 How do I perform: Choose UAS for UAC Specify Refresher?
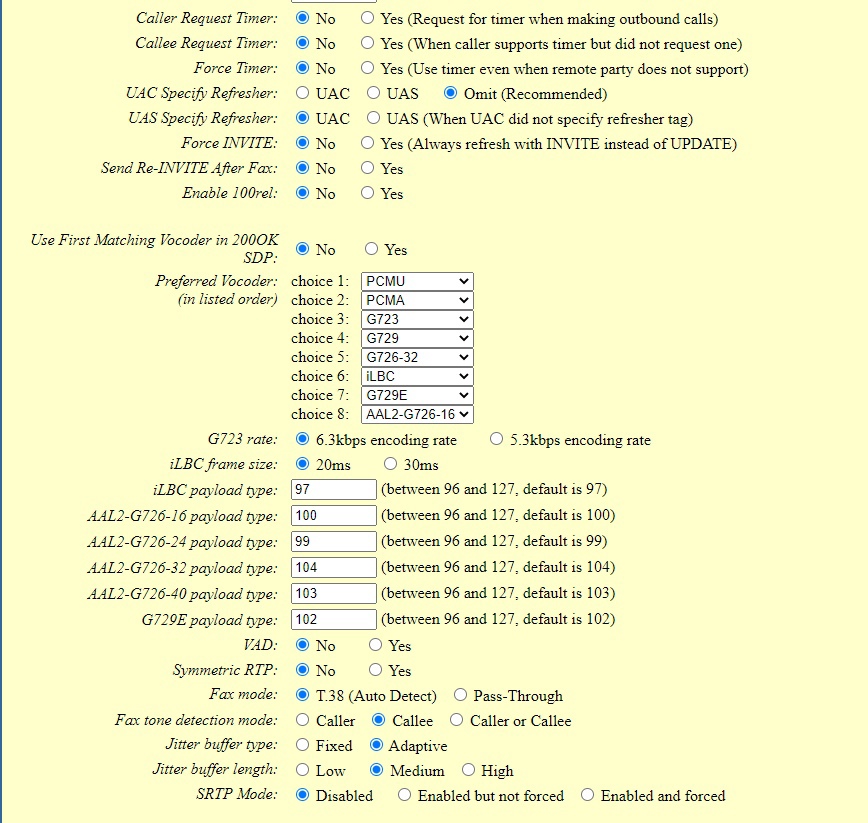tap(374, 92)
